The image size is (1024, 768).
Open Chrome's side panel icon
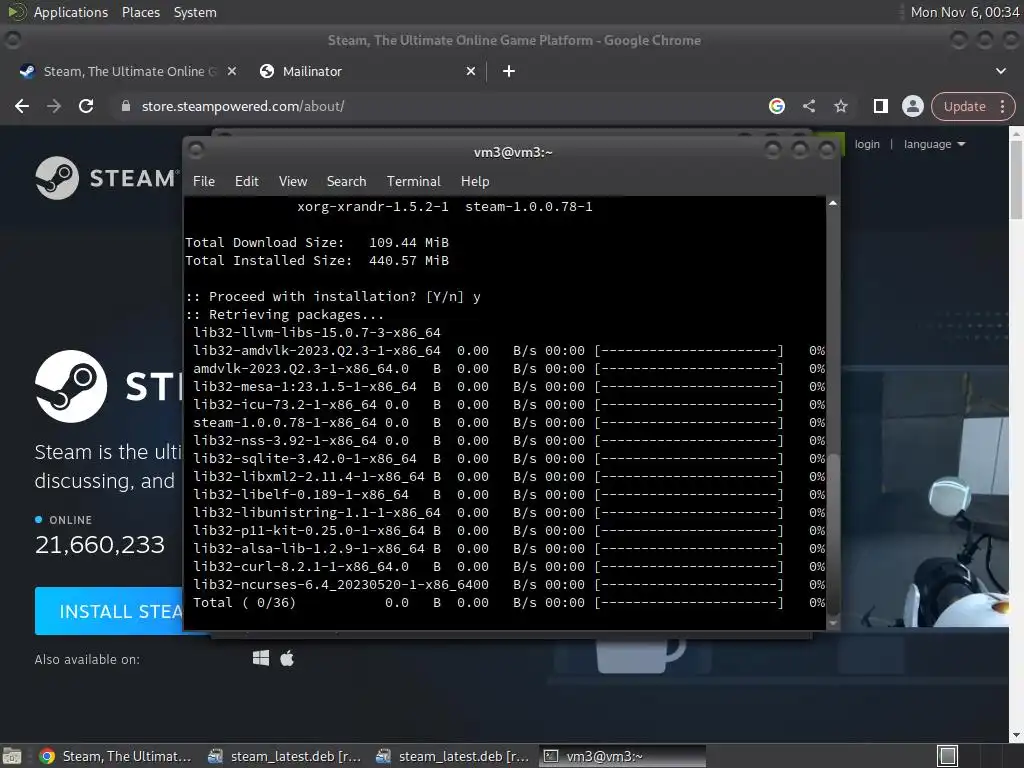pyautogui.click(x=880, y=106)
